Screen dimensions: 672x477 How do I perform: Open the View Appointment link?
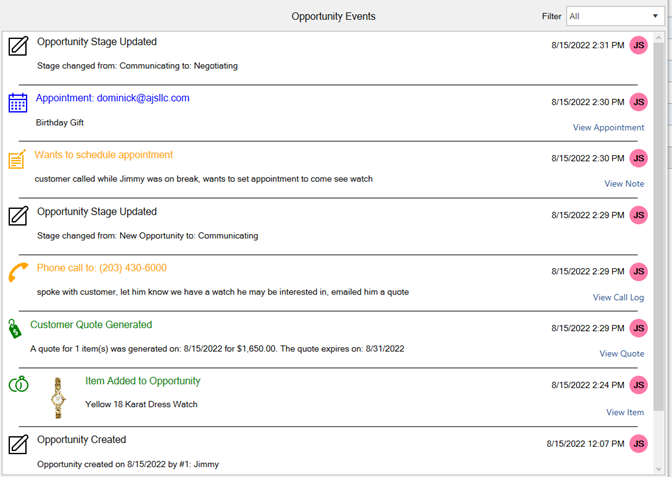[608, 127]
